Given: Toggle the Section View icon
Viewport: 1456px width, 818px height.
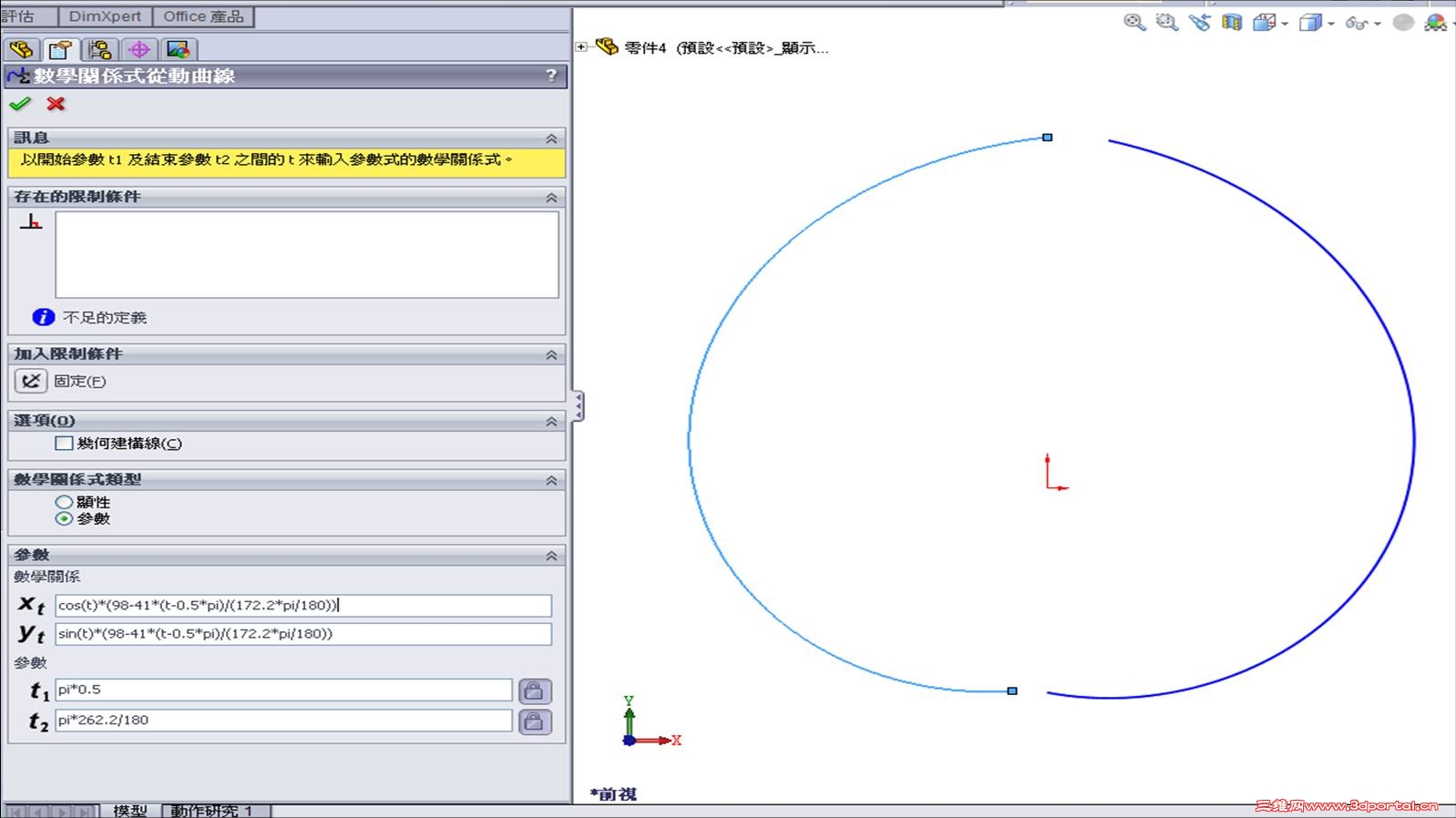Looking at the screenshot, I should pos(1232,22).
